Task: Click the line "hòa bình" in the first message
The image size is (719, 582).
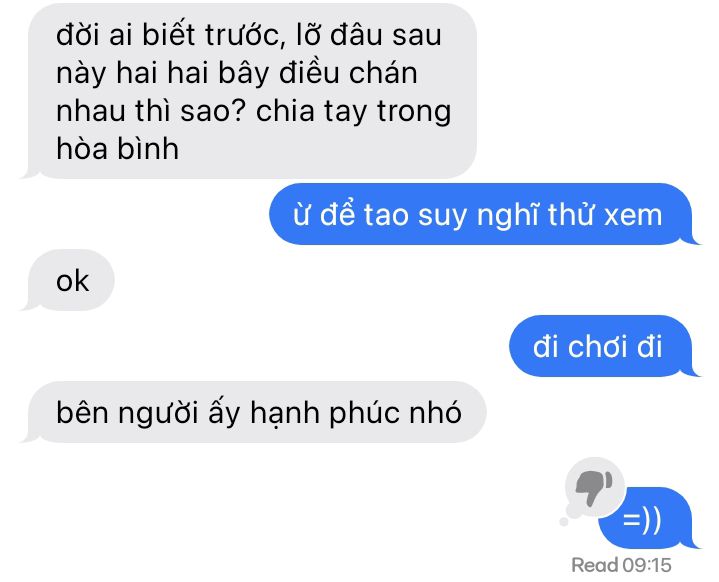Action: point(117,149)
